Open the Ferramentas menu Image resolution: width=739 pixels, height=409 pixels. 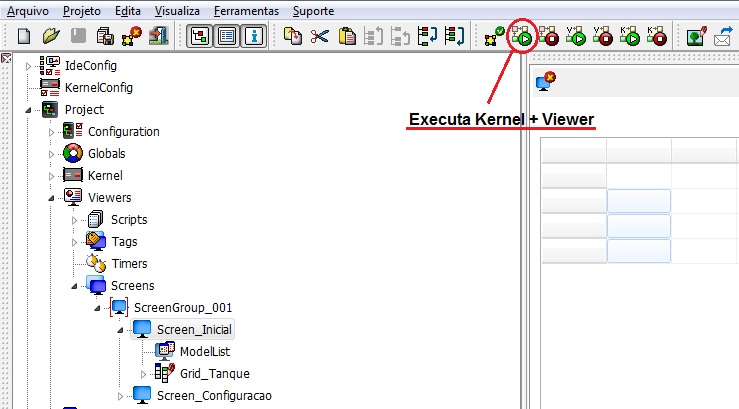pyautogui.click(x=246, y=11)
